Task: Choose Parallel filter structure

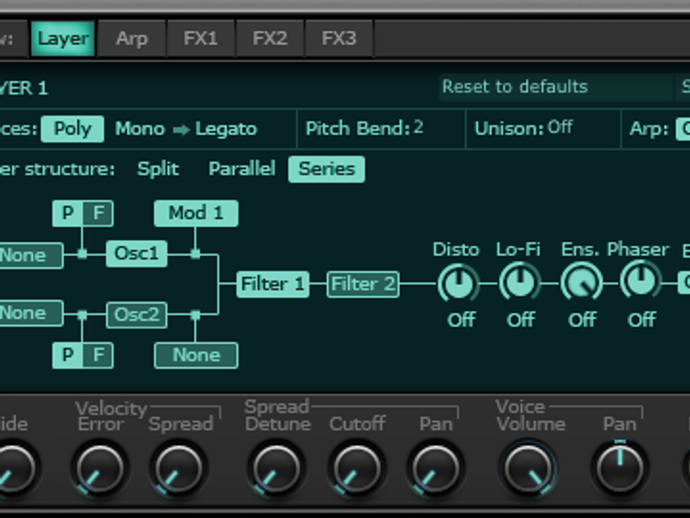Action: click(242, 169)
